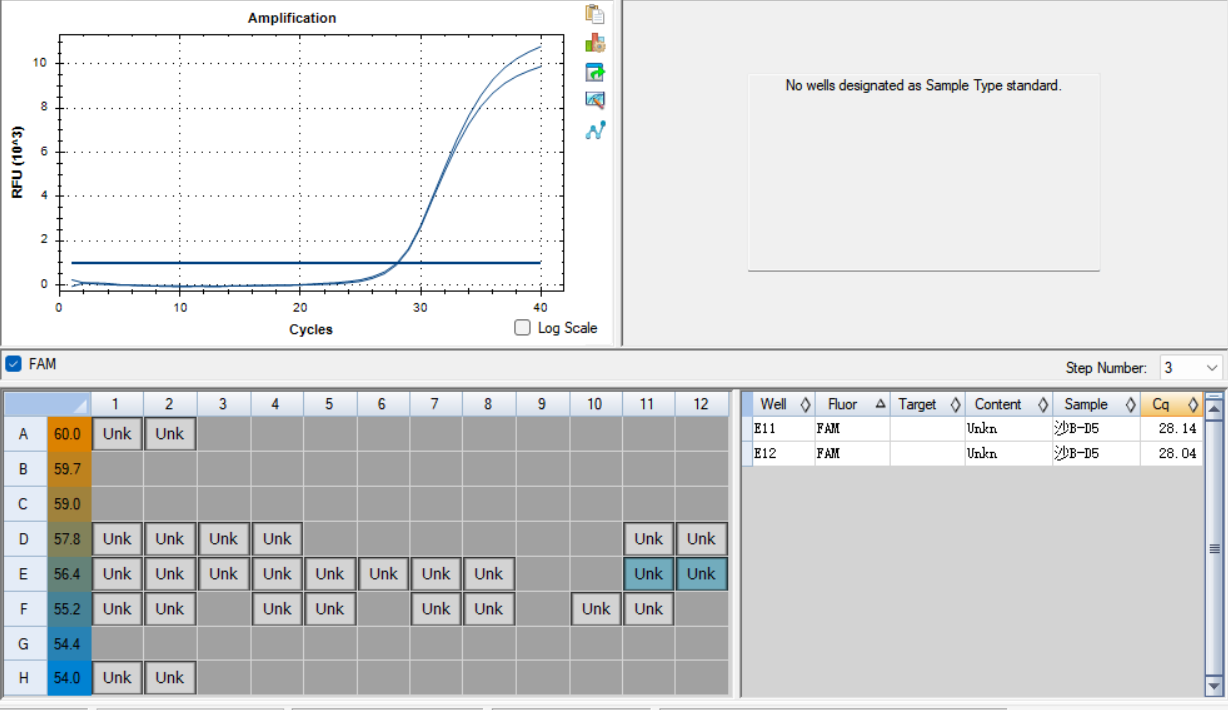Click the results table vertical scrollbar thumb

pyautogui.click(x=1215, y=548)
